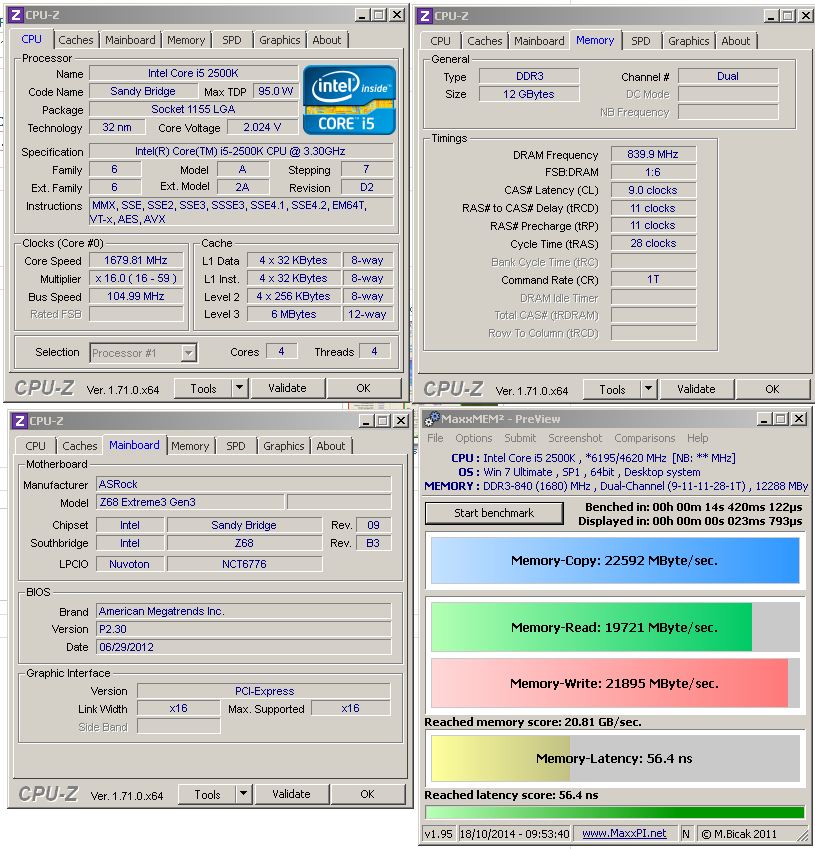This screenshot has height=849, width=815.
Task: Click the Memory-Read result bar
Action: 615,627
